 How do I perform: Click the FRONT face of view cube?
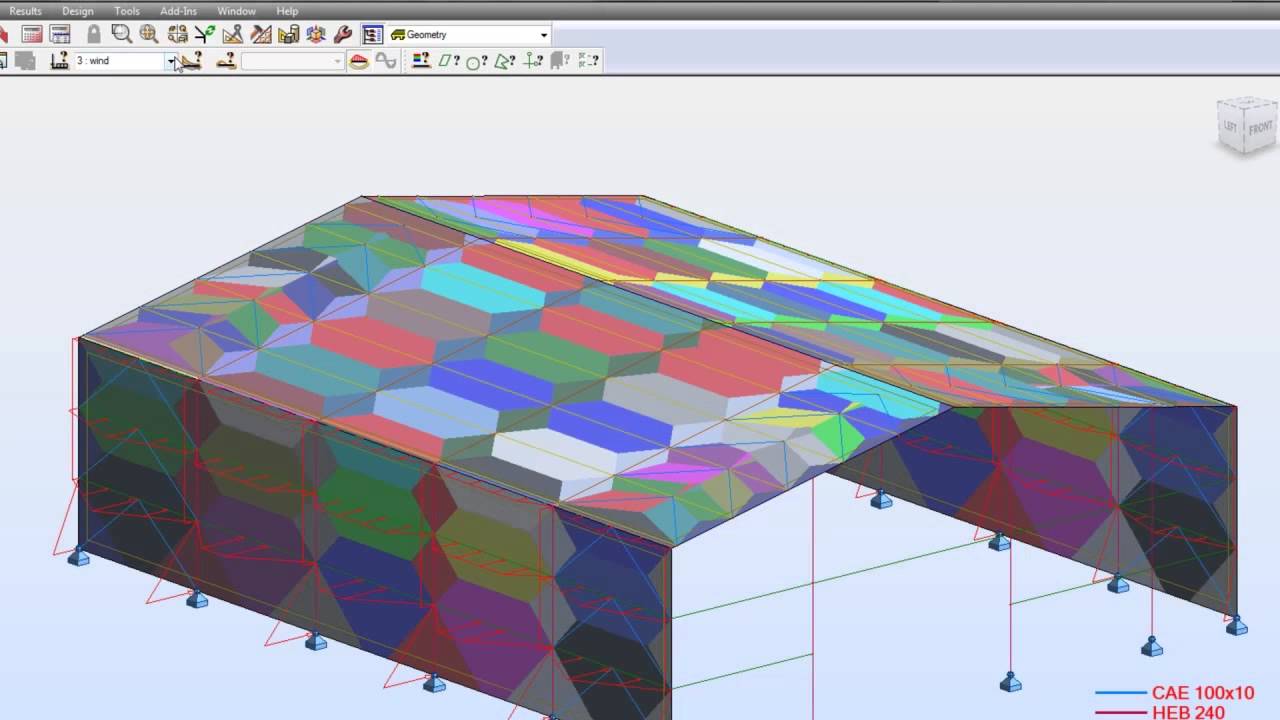click(x=1260, y=128)
